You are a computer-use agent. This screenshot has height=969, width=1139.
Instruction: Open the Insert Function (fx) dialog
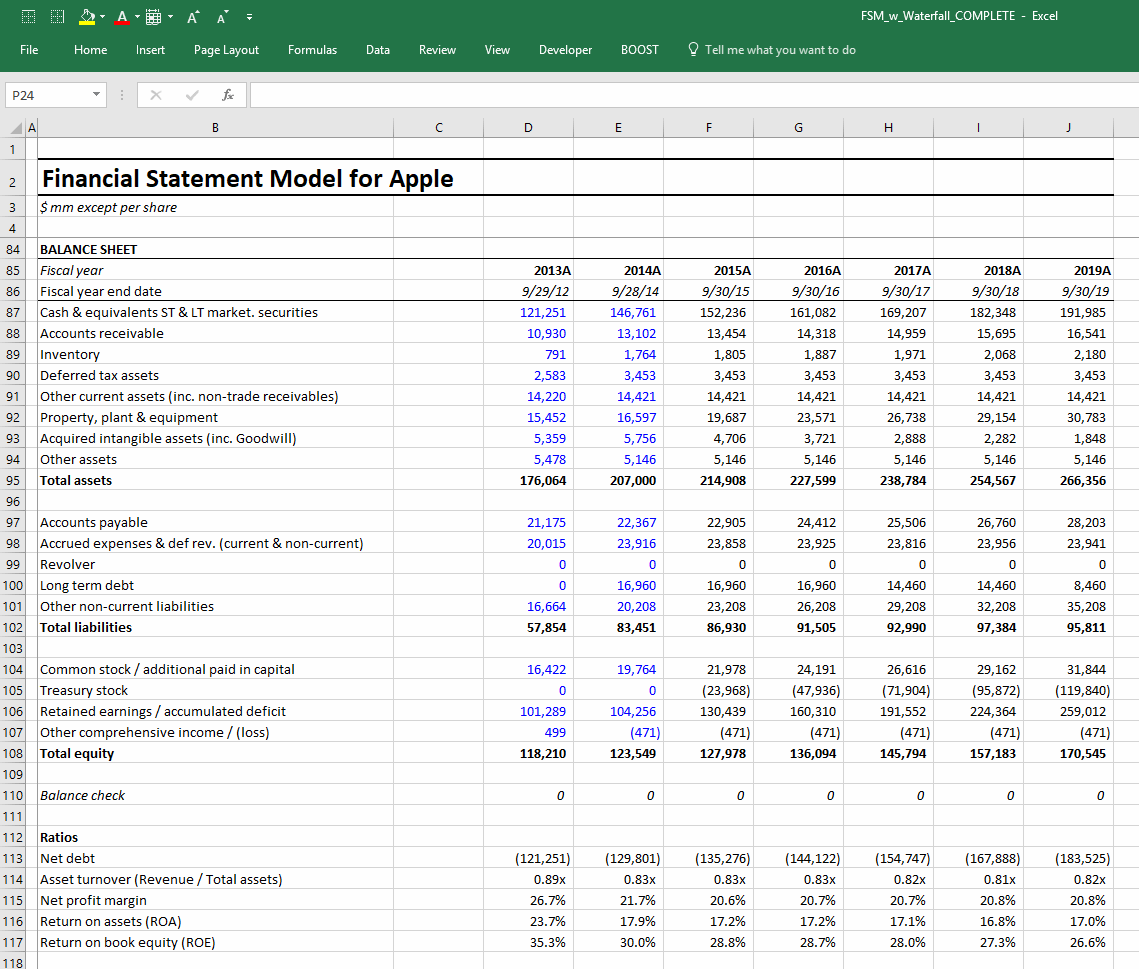[x=226, y=93]
